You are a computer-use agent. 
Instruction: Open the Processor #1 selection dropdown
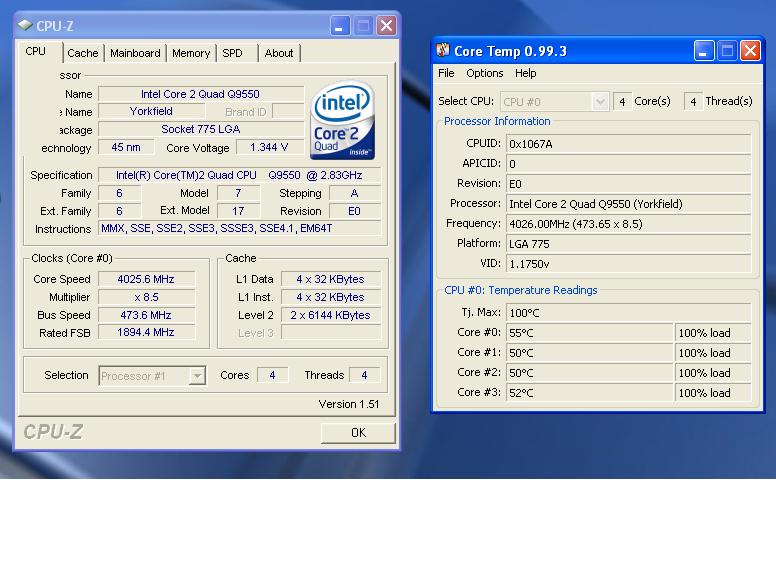coord(197,376)
